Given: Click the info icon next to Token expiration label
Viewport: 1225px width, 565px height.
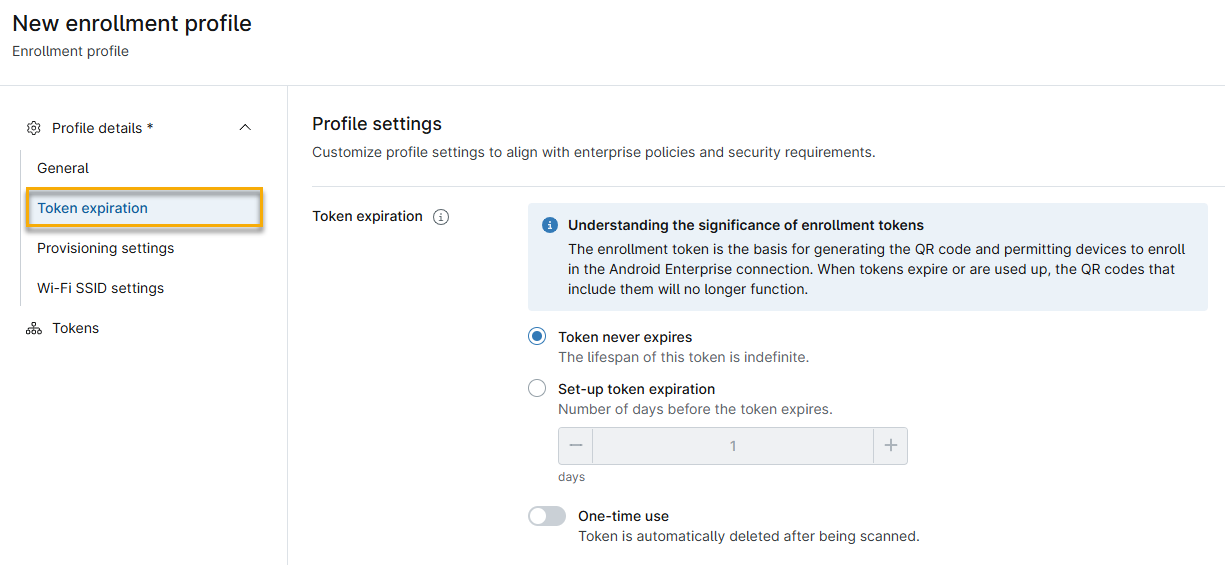Looking at the screenshot, I should pyautogui.click(x=441, y=217).
